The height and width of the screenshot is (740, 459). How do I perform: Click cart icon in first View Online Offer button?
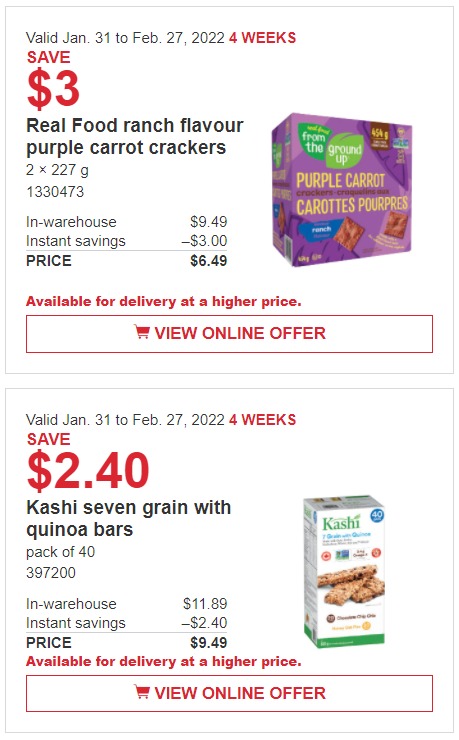pyautogui.click(x=142, y=332)
